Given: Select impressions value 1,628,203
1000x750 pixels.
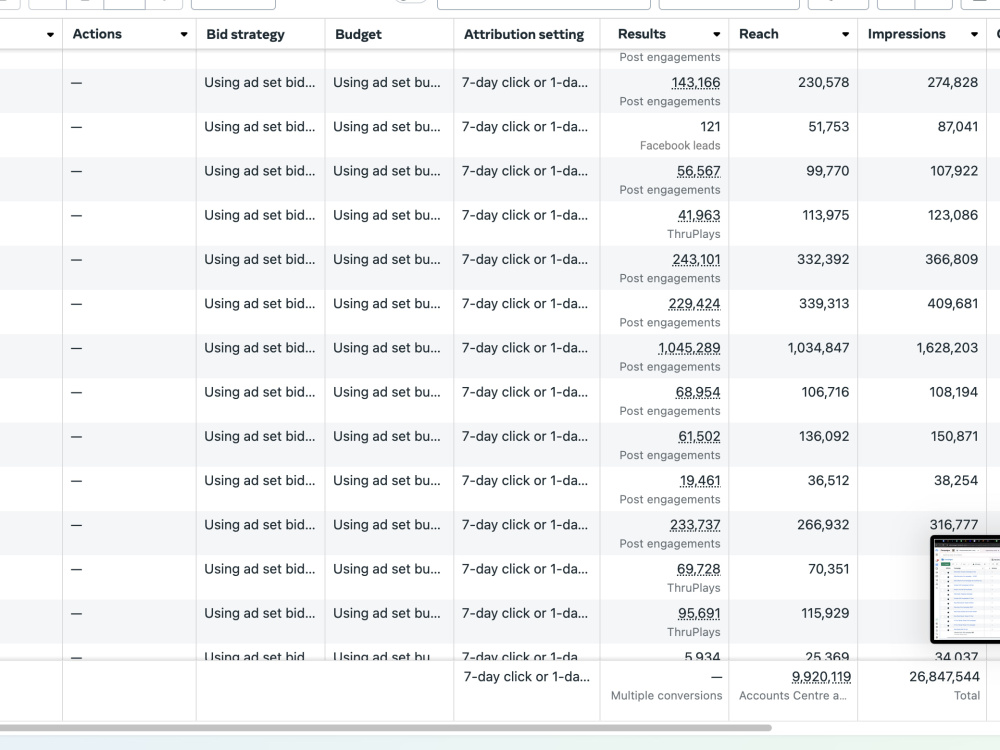Looking at the screenshot, I should click(x=947, y=348).
